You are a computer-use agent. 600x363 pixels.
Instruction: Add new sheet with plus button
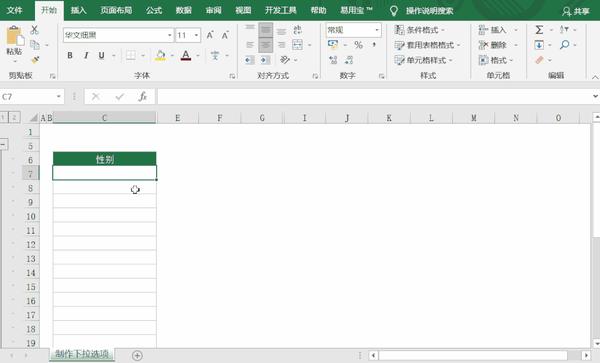pos(137,356)
